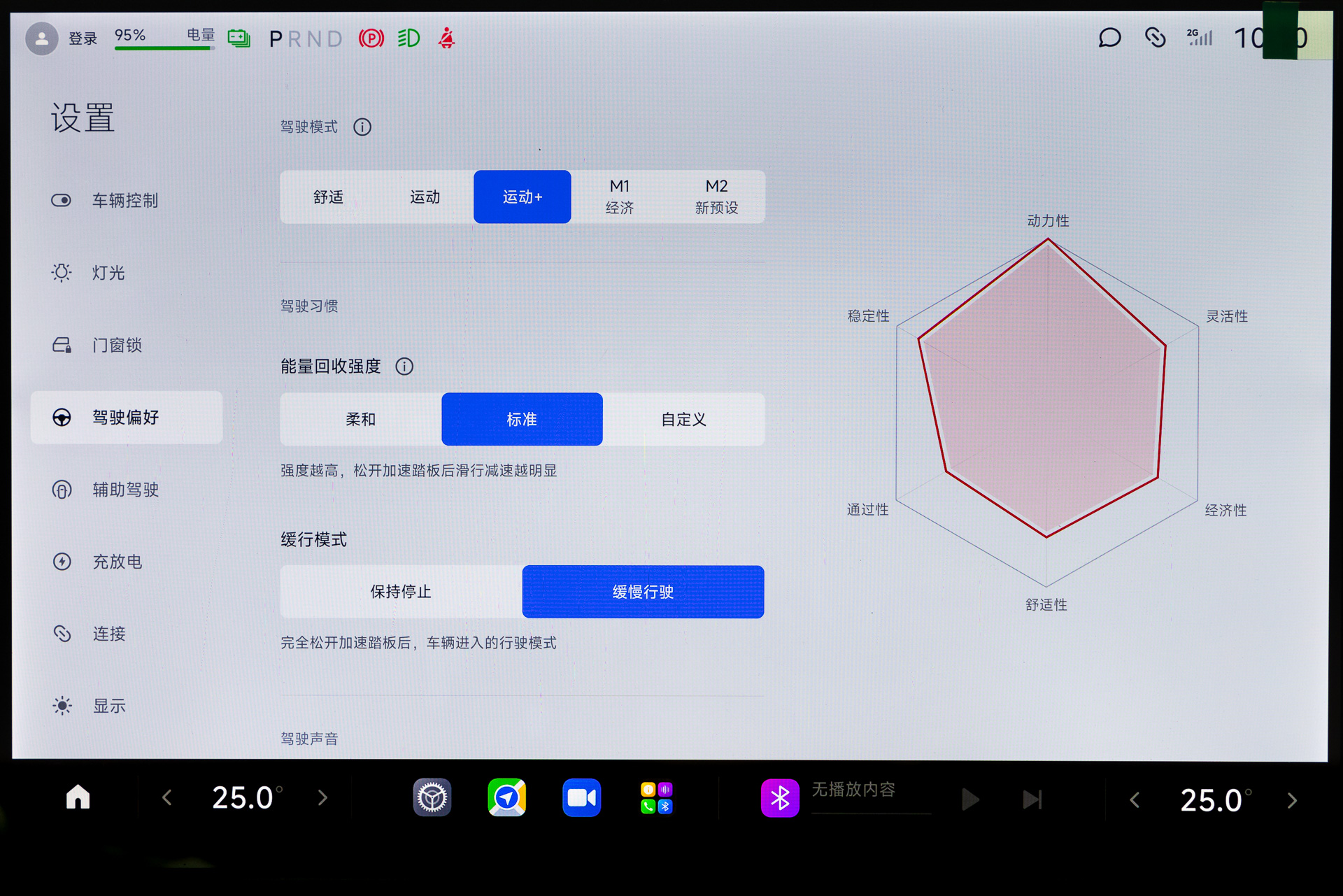
Task: Open the app grid launcher
Action: (x=656, y=797)
